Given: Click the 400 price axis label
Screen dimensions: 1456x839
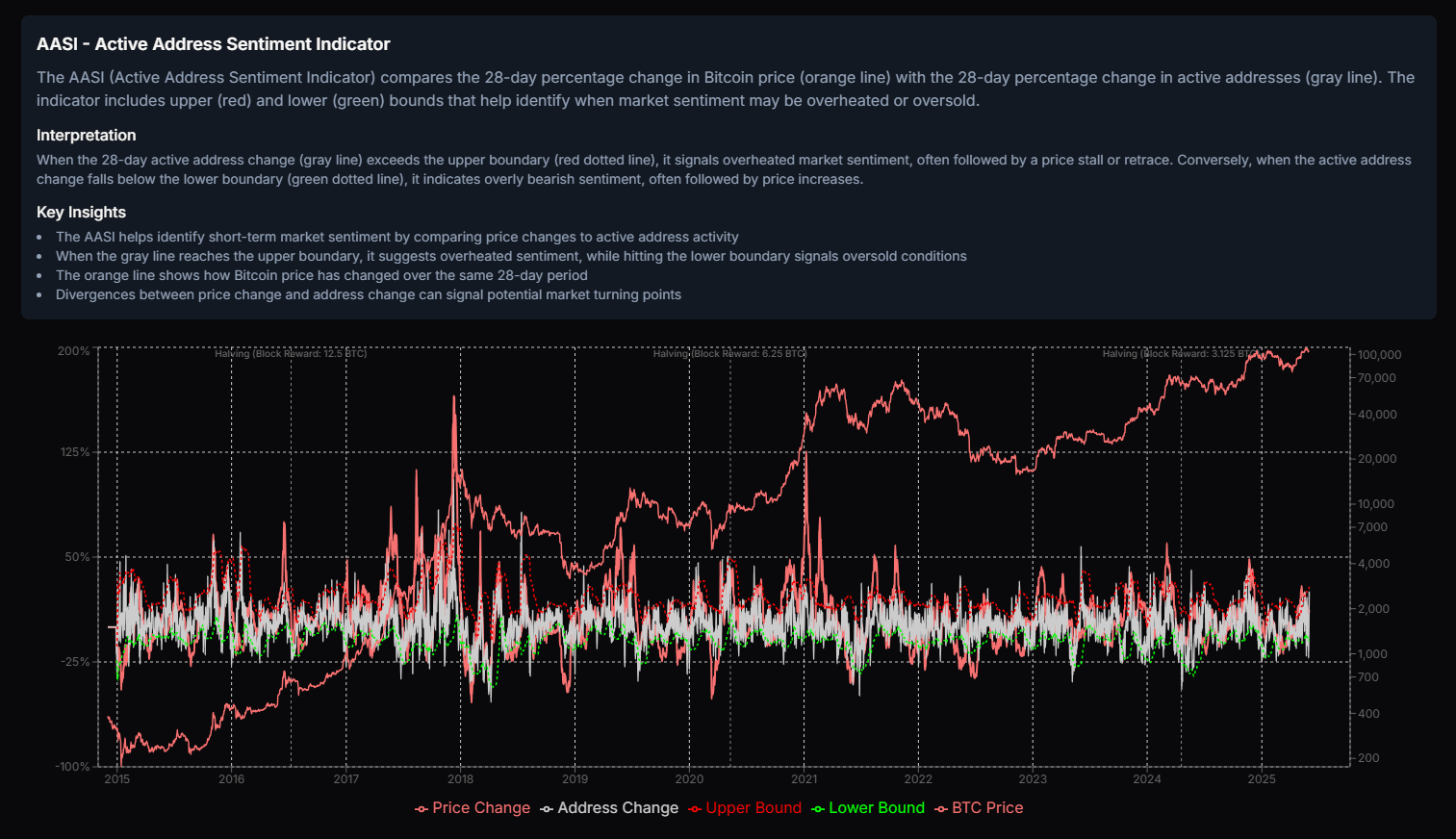Looking at the screenshot, I should pyautogui.click(x=1369, y=714).
